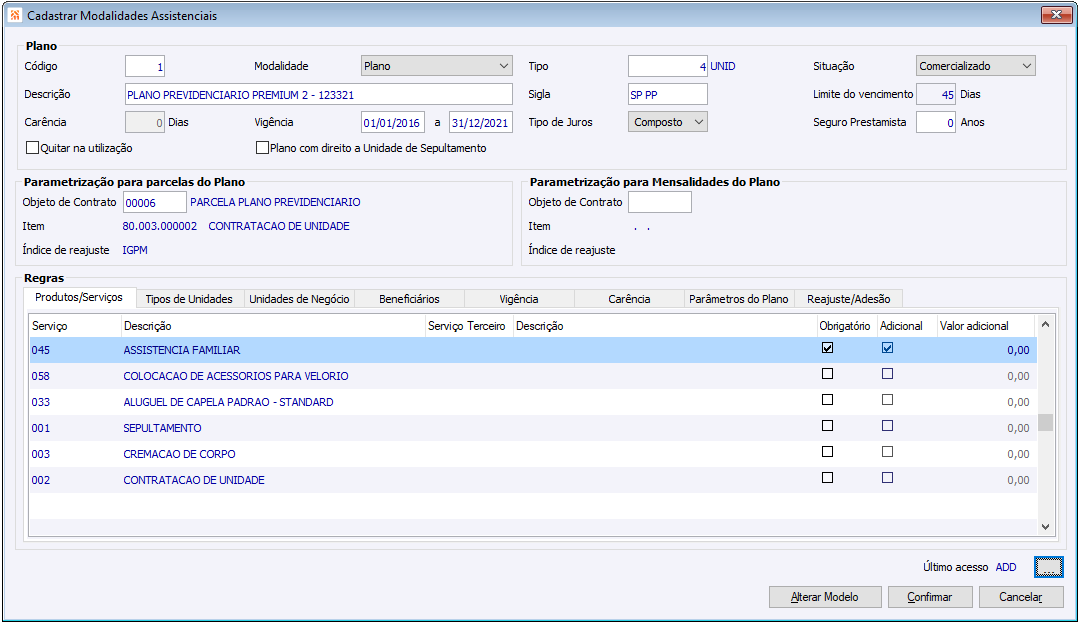1081x624 pixels.
Task: Click the Alterar Modelo button
Action: click(825, 597)
